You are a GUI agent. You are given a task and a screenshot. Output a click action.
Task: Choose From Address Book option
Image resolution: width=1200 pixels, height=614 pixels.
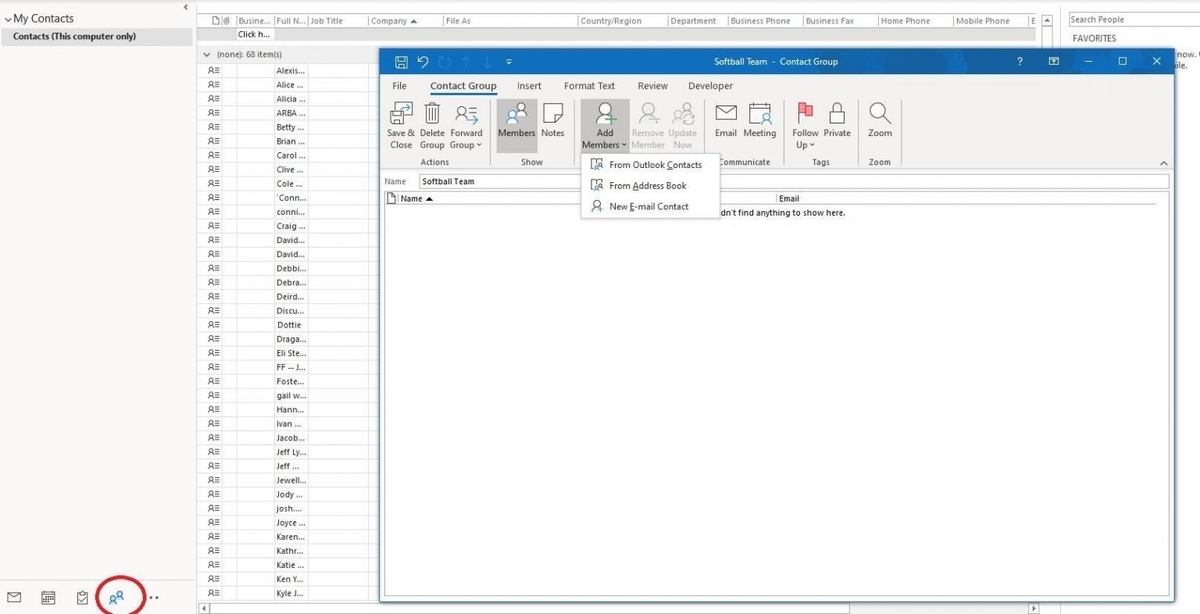648,185
